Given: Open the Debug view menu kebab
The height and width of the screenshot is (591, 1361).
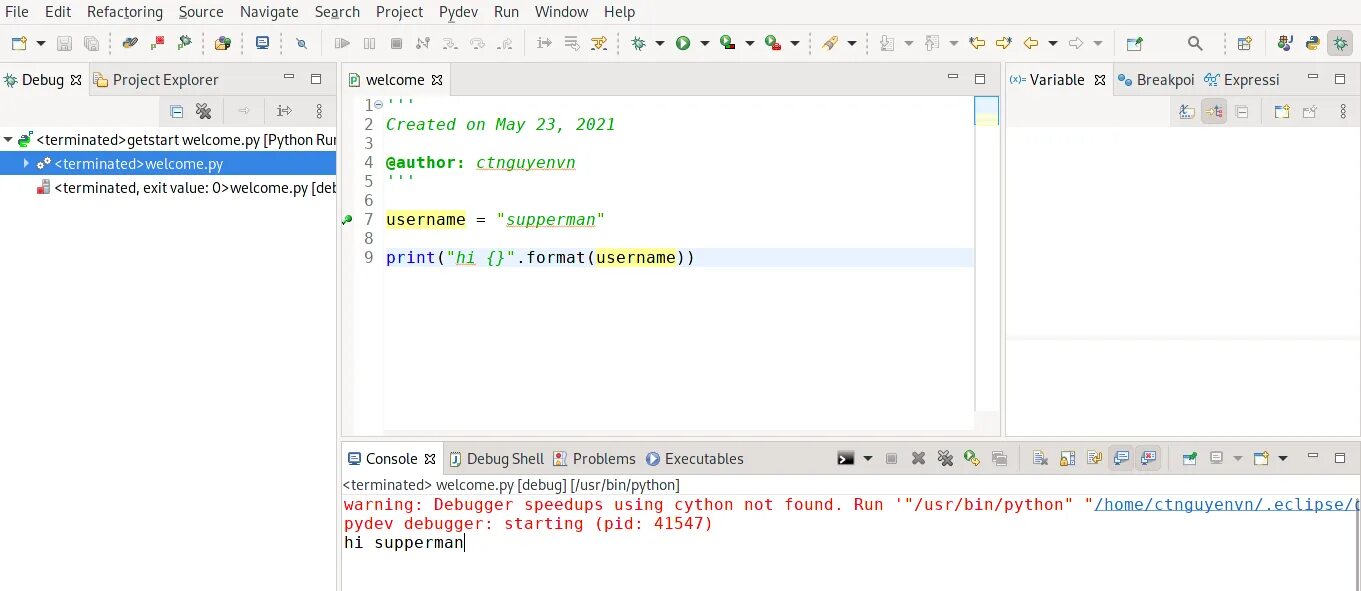Looking at the screenshot, I should coord(319,111).
